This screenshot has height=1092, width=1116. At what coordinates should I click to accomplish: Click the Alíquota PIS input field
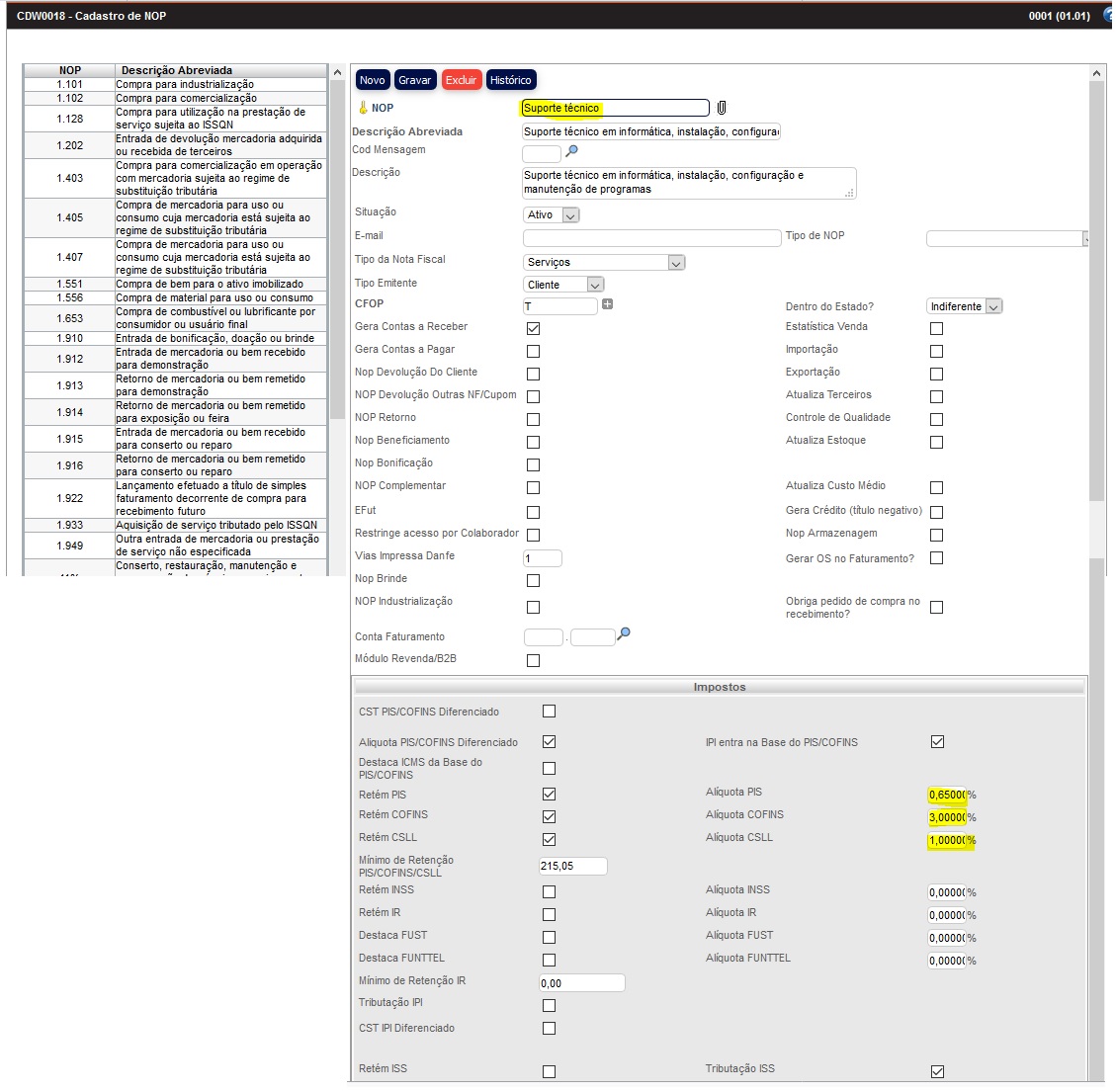click(946, 795)
